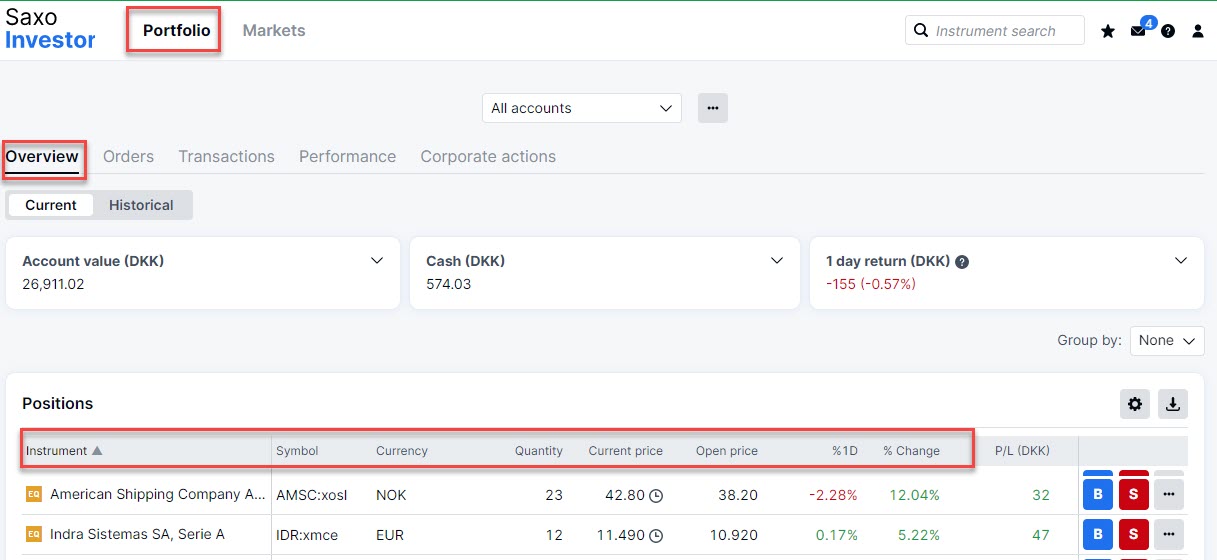Image resolution: width=1217 pixels, height=560 pixels.
Task: Open Positions table settings gear
Action: pyautogui.click(x=1135, y=404)
